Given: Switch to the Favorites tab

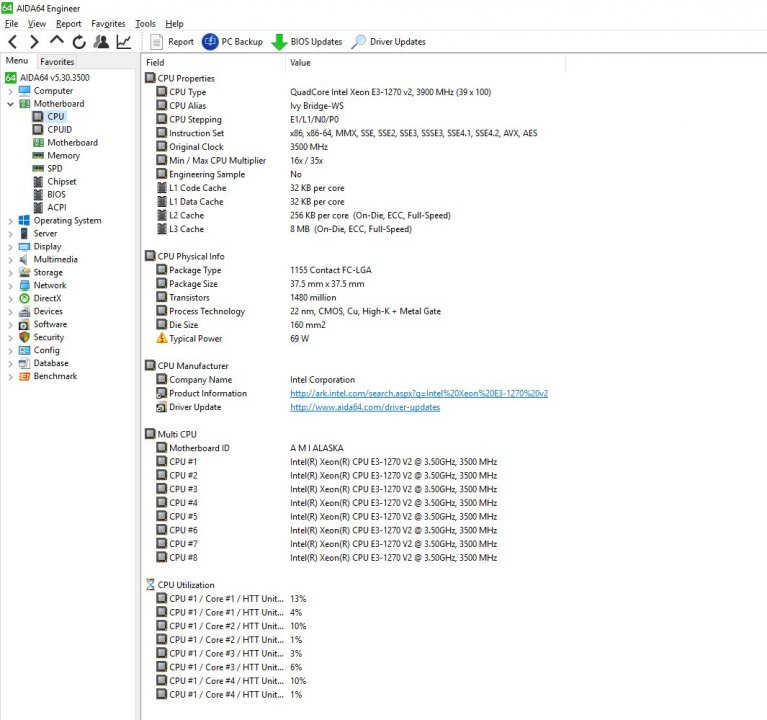Looking at the screenshot, I should tap(57, 62).
